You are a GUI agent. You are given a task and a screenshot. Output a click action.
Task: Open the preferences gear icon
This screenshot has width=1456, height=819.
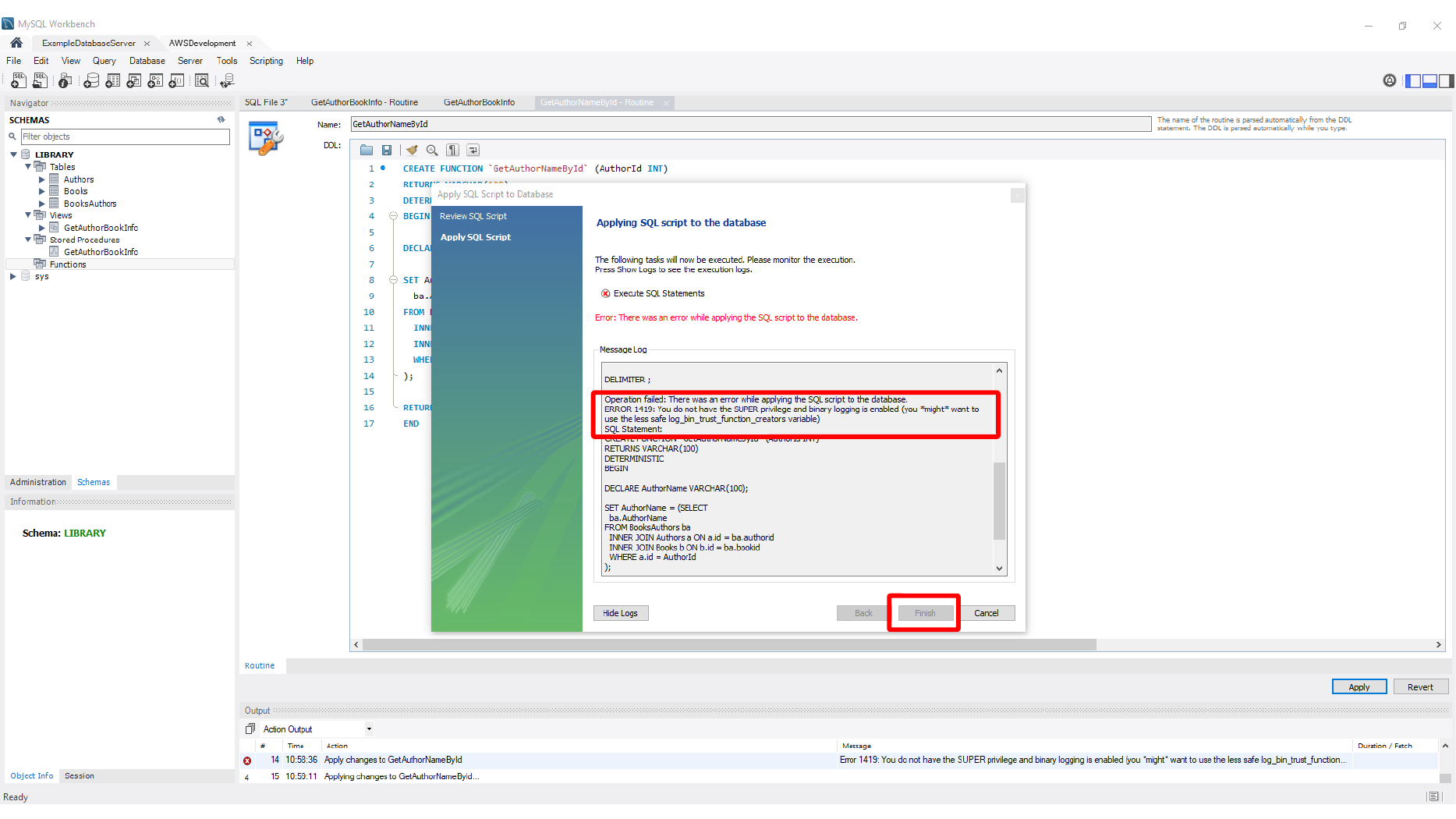[x=1390, y=80]
